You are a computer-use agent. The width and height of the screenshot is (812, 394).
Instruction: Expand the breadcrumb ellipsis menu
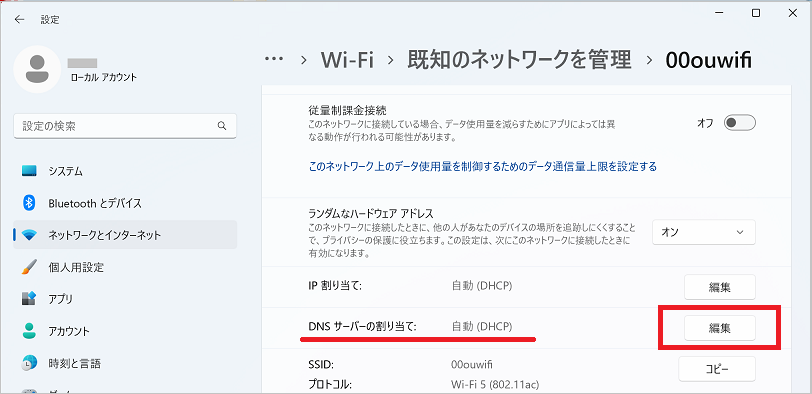coord(274,60)
